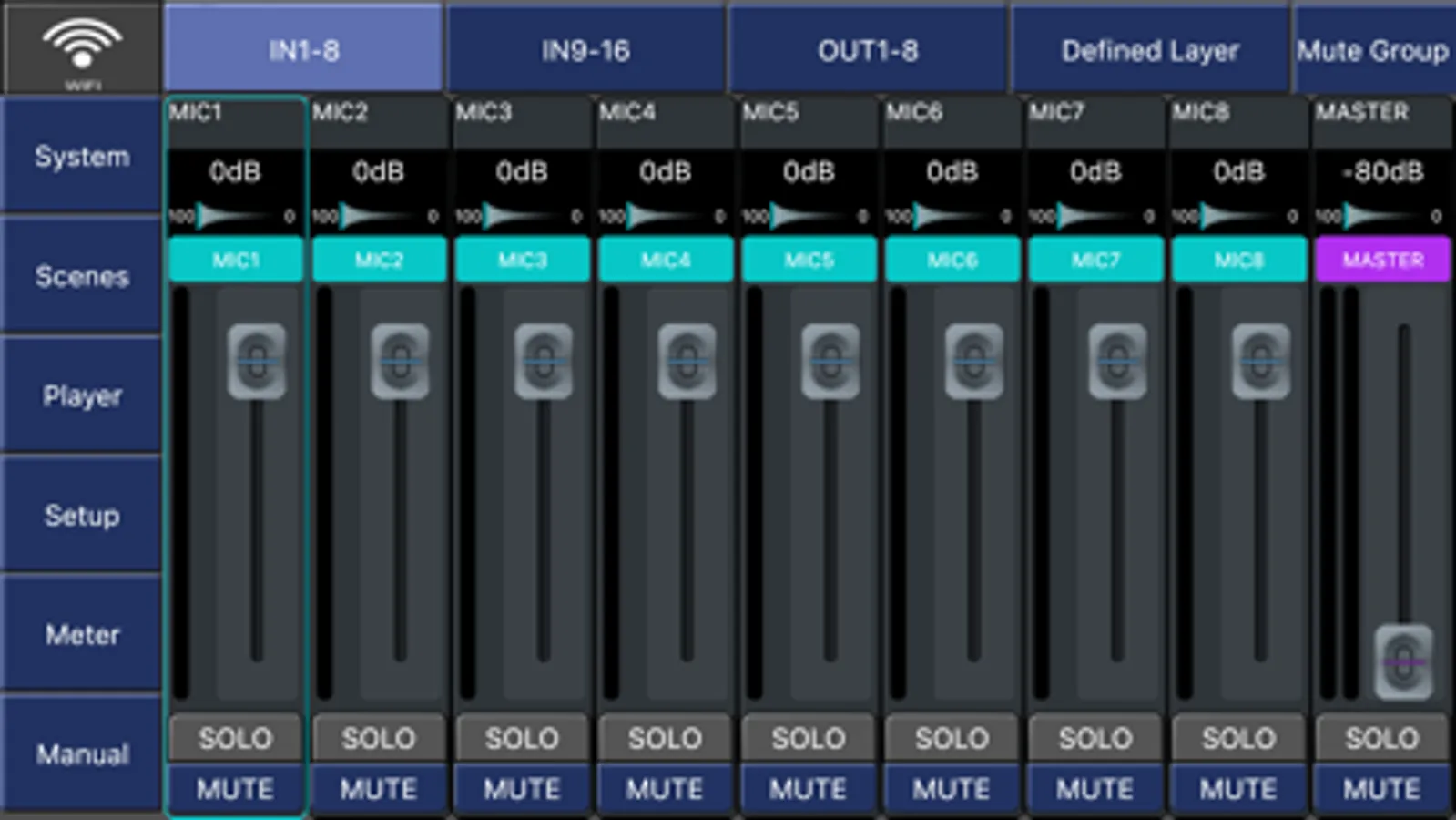Toggle MUTE on MIC3 channel
This screenshot has height=820, width=1456.
tap(522, 788)
